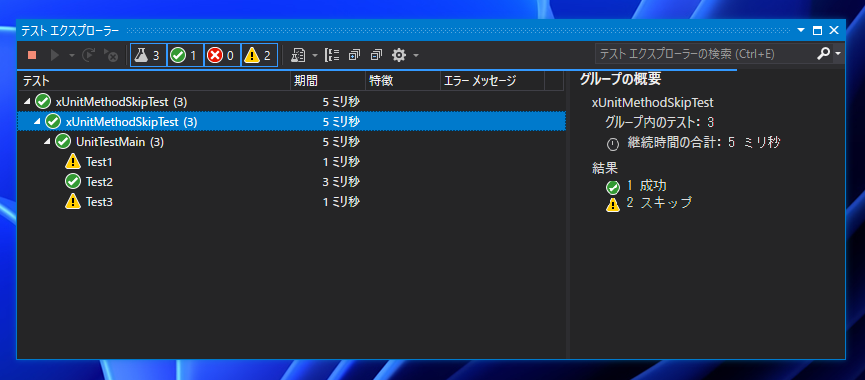Sort by the テスト column header
The width and height of the screenshot is (865, 380).
click(154, 81)
